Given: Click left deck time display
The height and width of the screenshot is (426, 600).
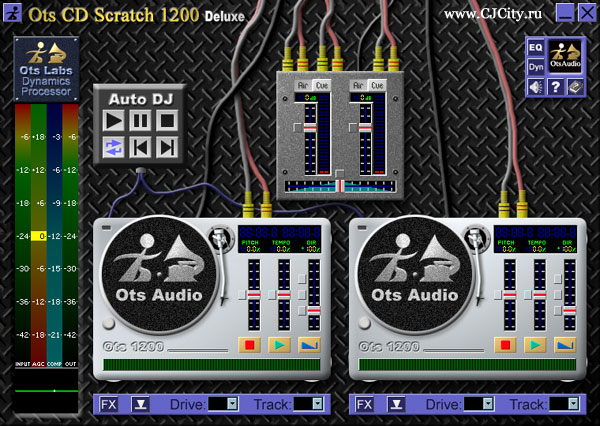Looking at the screenshot, I should pyautogui.click(x=279, y=232).
